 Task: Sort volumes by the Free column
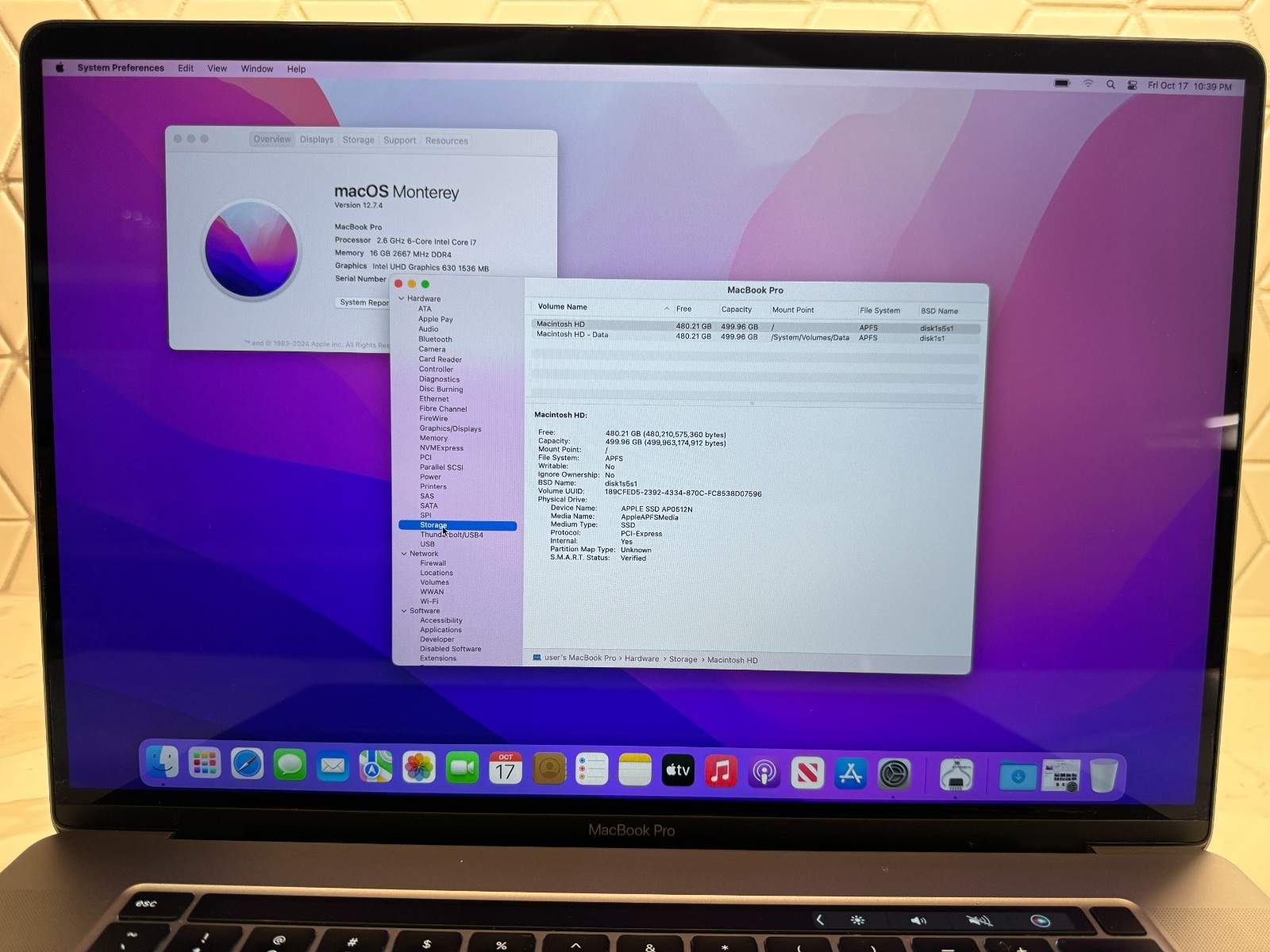[x=684, y=309]
